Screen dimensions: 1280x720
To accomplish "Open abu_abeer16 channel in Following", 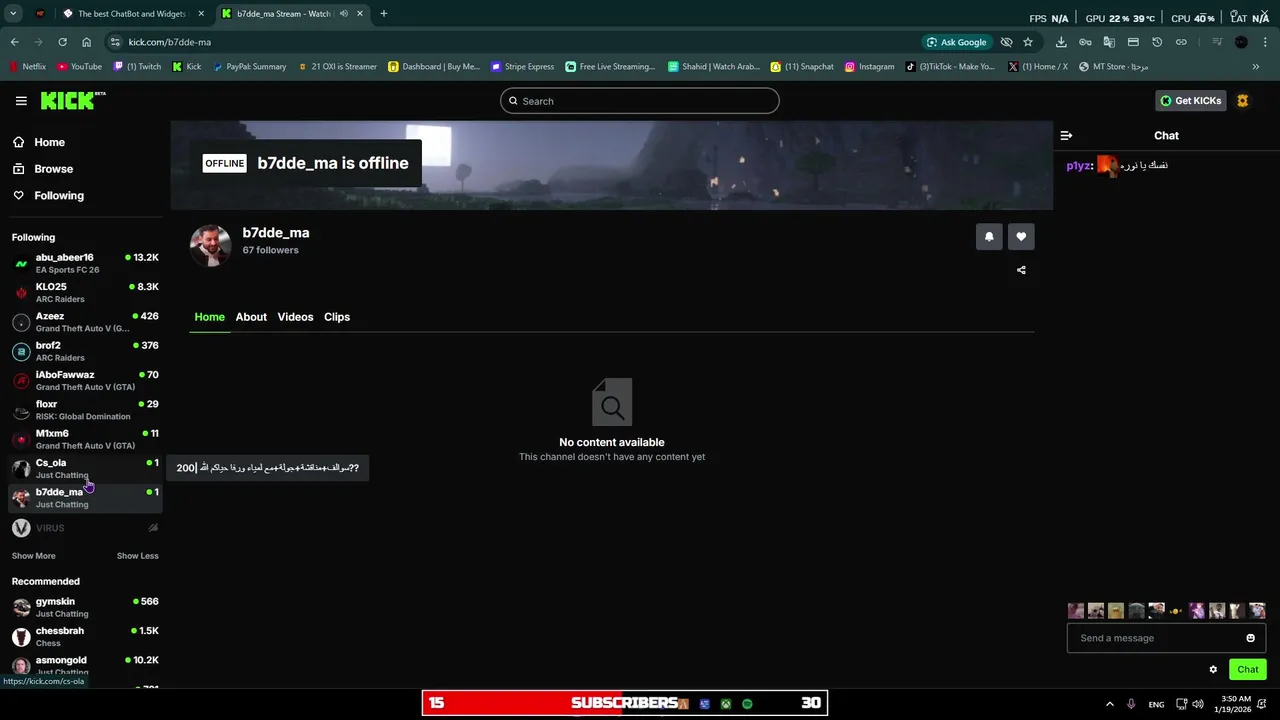I will pos(85,264).
